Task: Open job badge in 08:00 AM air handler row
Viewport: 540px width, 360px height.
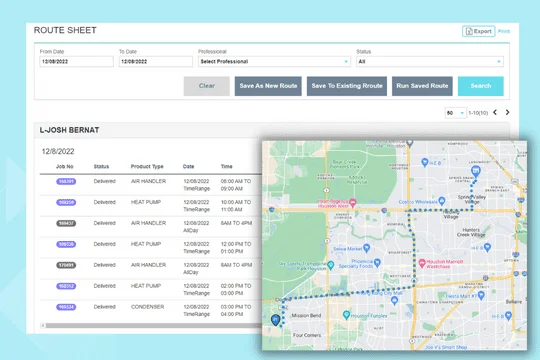Action: coord(66,182)
